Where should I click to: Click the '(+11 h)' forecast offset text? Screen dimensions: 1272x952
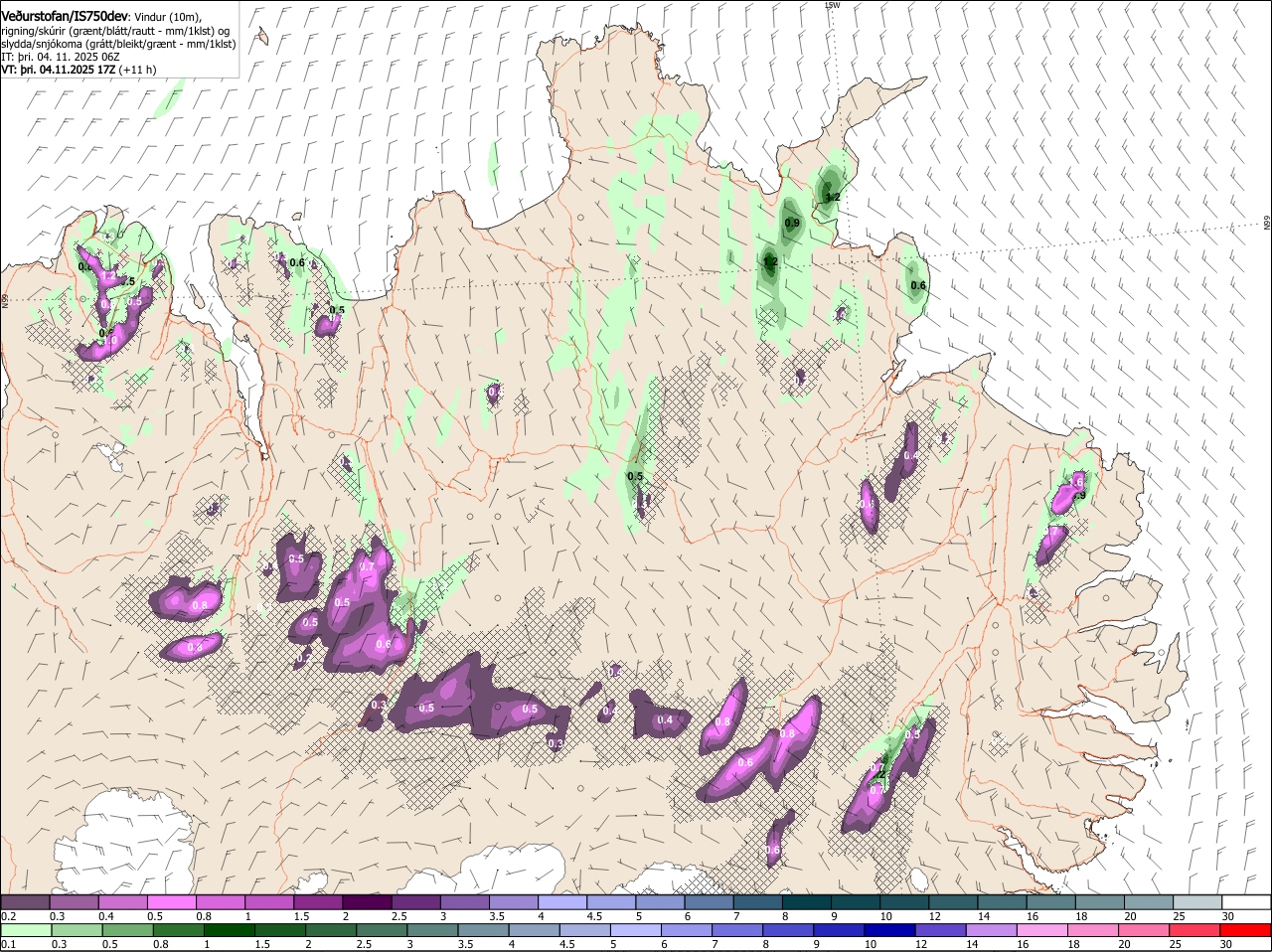point(137,70)
